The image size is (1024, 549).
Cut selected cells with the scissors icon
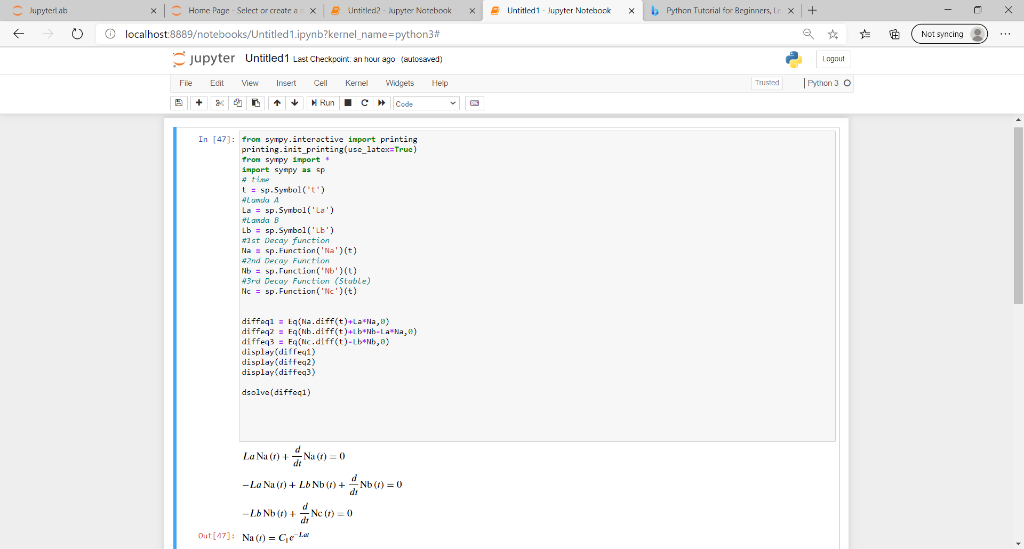(x=219, y=103)
